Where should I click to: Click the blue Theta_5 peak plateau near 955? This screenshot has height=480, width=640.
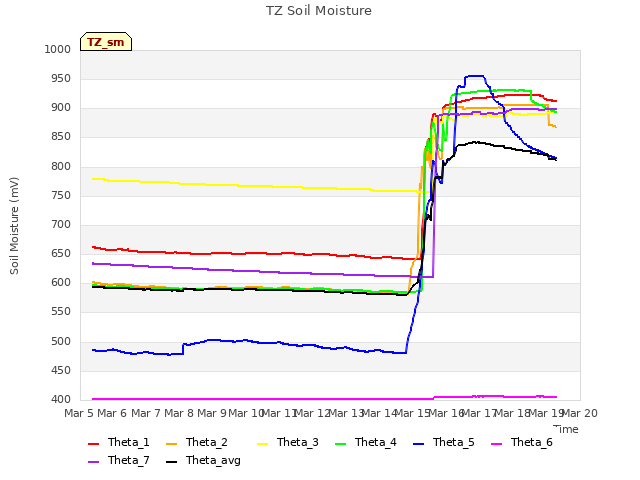474,76
